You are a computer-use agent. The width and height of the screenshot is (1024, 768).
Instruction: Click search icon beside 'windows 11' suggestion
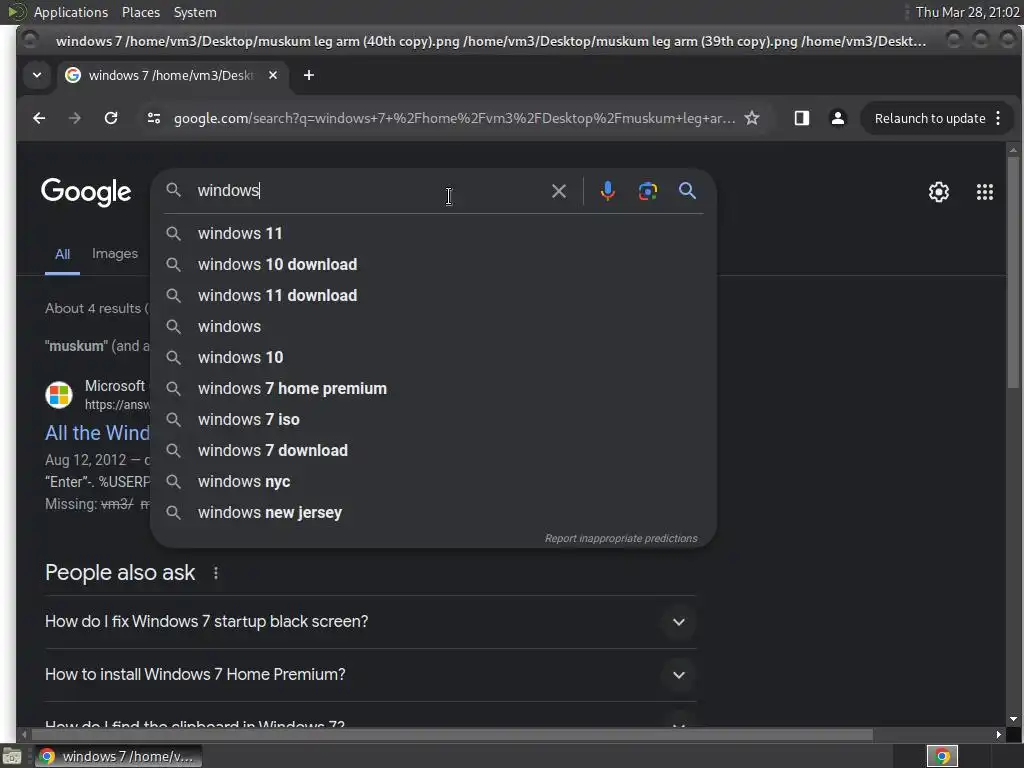pyautogui.click(x=173, y=233)
